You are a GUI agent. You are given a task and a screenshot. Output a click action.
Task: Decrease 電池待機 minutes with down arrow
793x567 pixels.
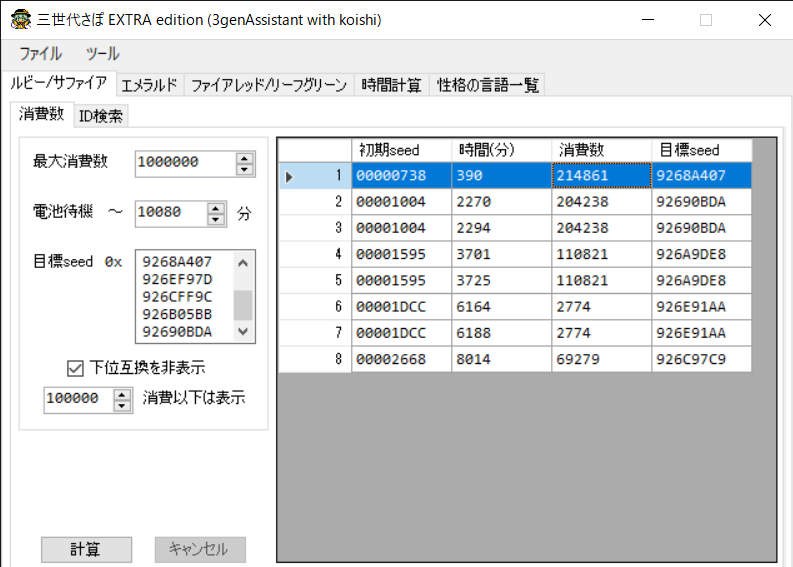(x=216, y=220)
